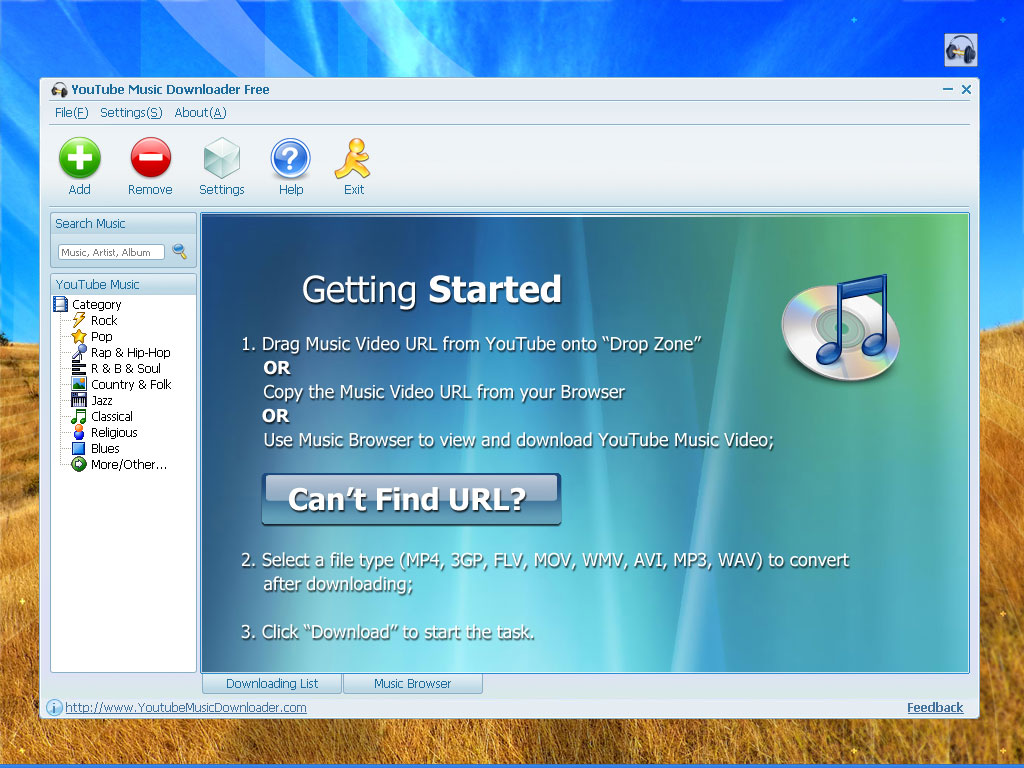Select the More/Other... category label
This screenshot has width=1024, height=768.
129,464
